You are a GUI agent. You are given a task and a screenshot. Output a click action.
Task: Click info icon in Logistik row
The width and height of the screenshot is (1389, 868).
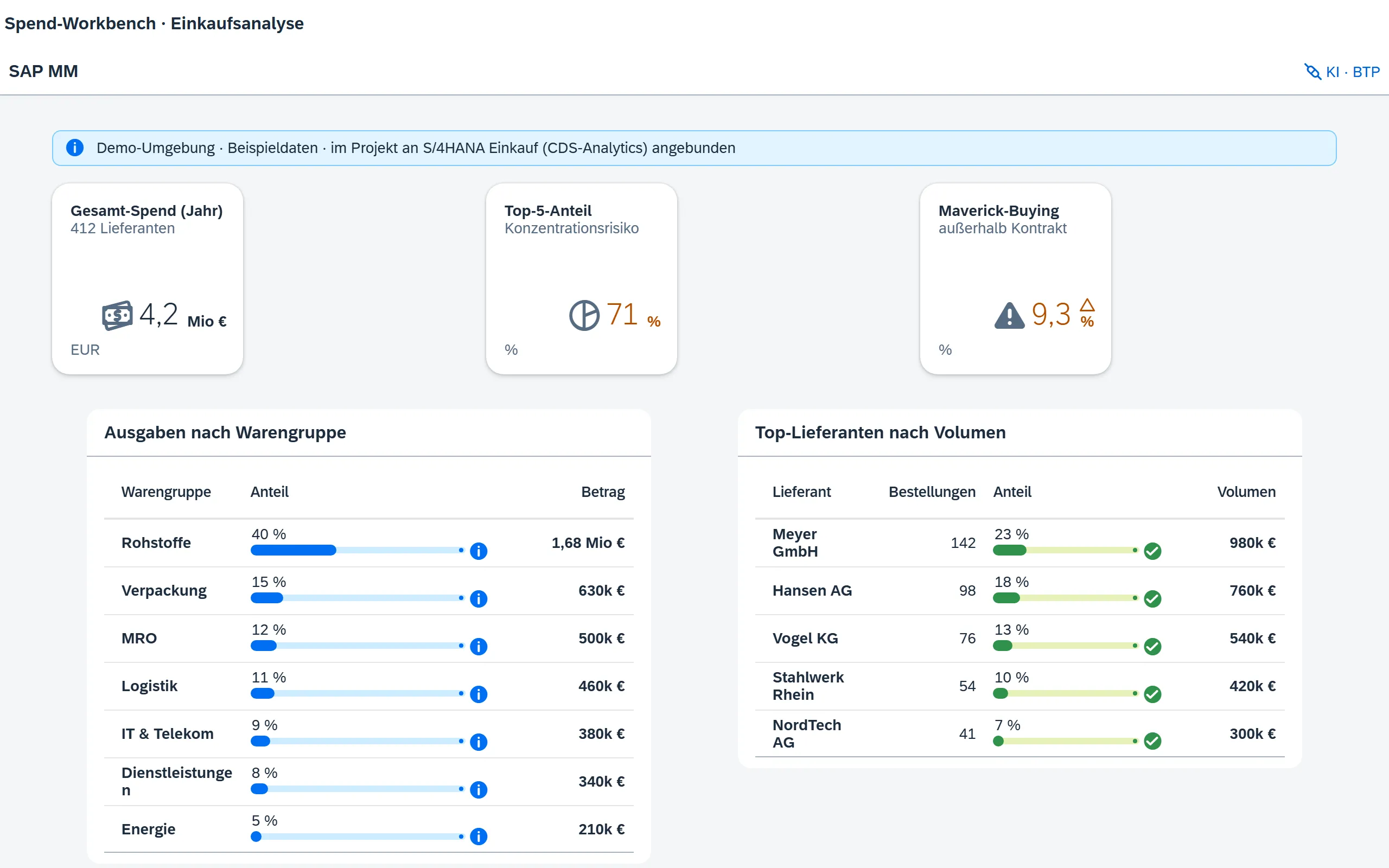pos(479,694)
